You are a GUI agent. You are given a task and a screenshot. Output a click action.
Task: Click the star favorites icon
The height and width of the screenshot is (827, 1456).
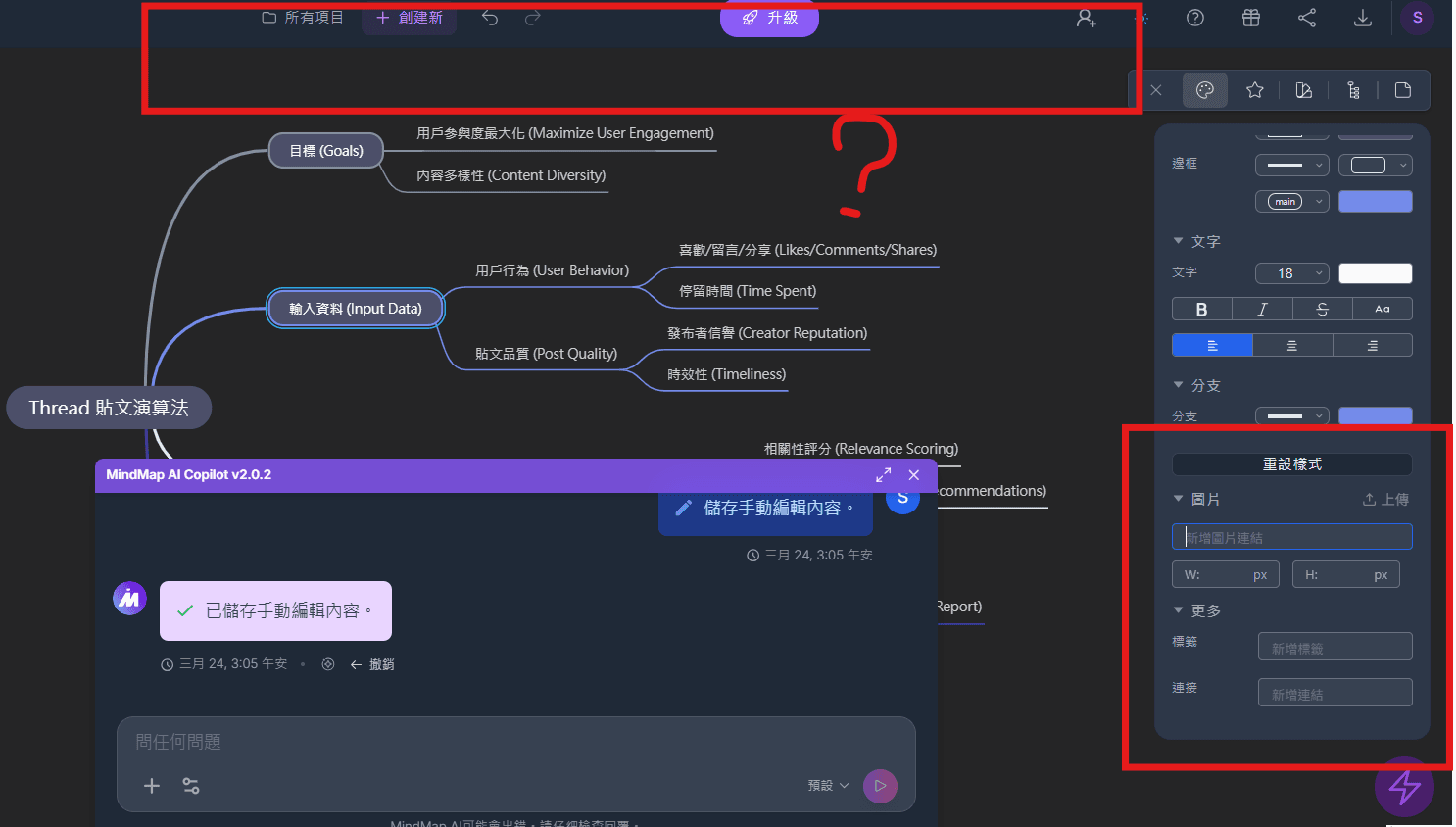pos(1254,89)
